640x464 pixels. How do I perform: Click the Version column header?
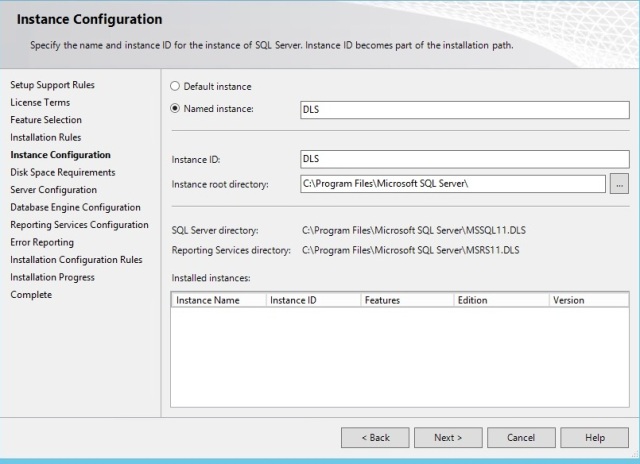pos(589,300)
